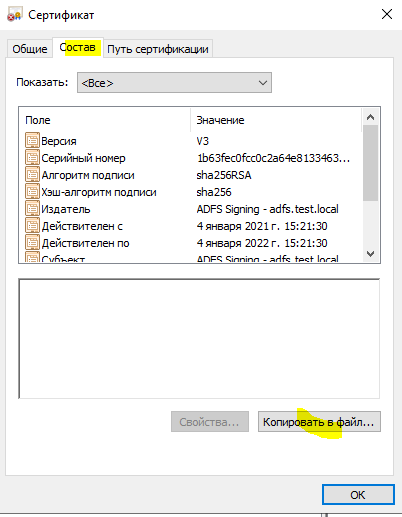Click the date 4 января 2022 г. 15:21:30
Viewport: 402px width, 517px height.
coord(262,243)
